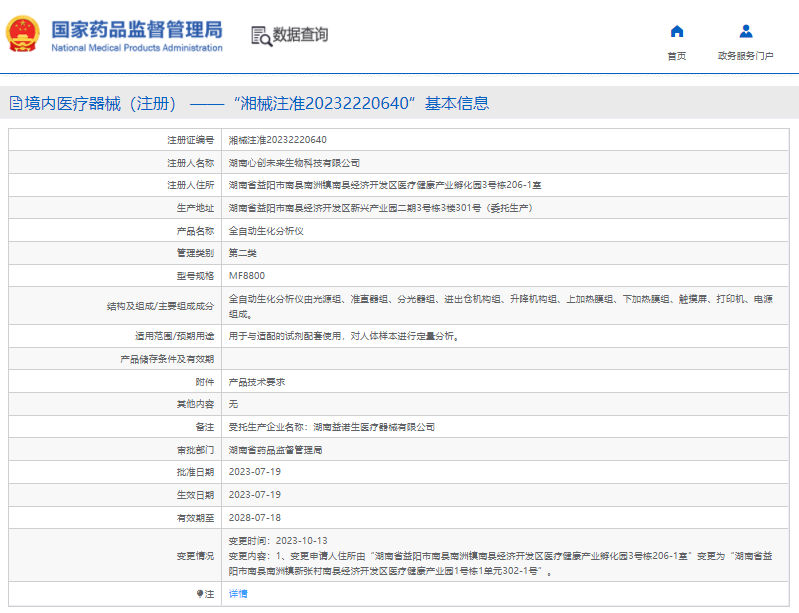
Task: Click the 管理类别 row label
Action: click(x=196, y=253)
